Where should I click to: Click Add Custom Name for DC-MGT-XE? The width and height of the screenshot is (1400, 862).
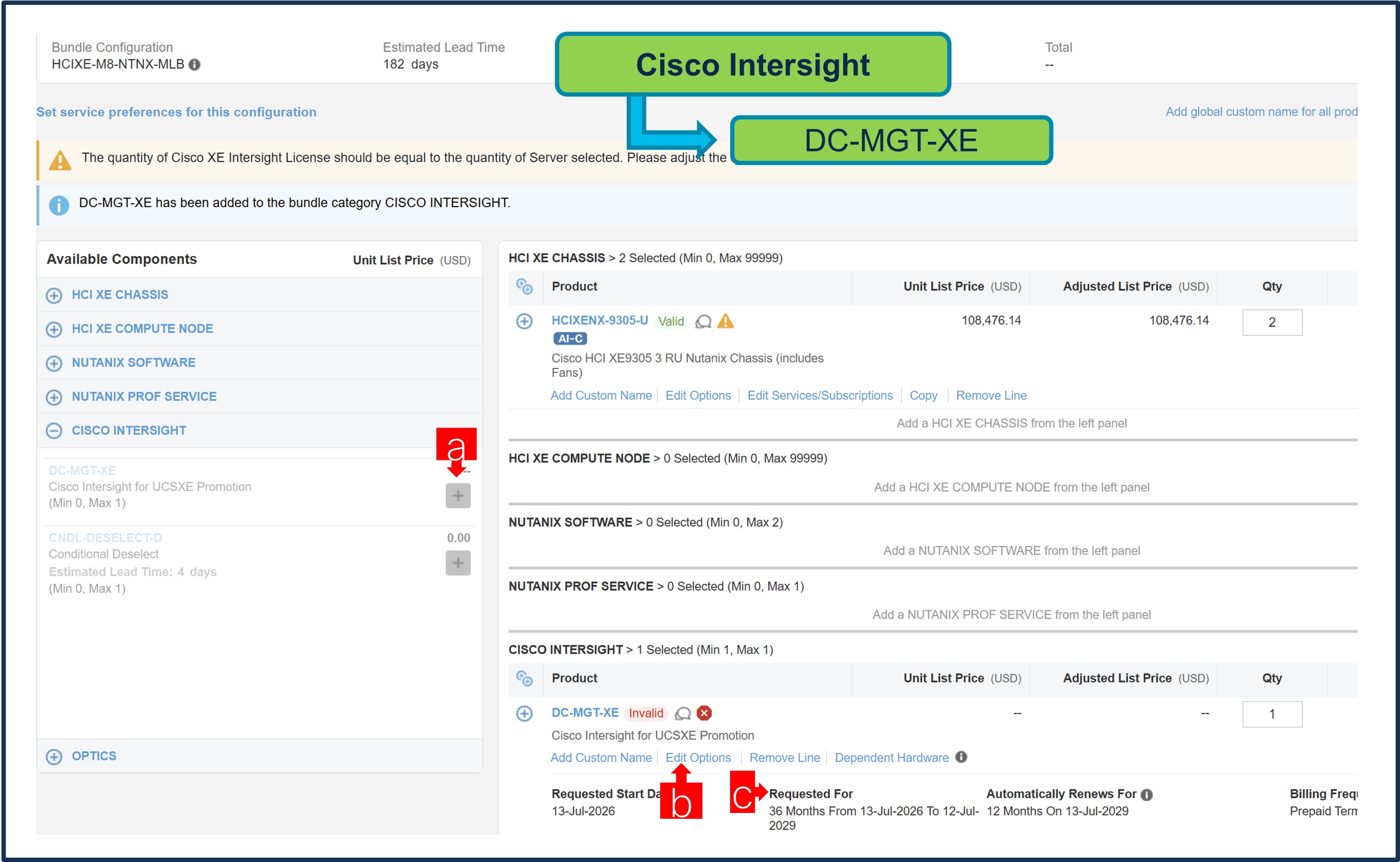click(x=600, y=758)
